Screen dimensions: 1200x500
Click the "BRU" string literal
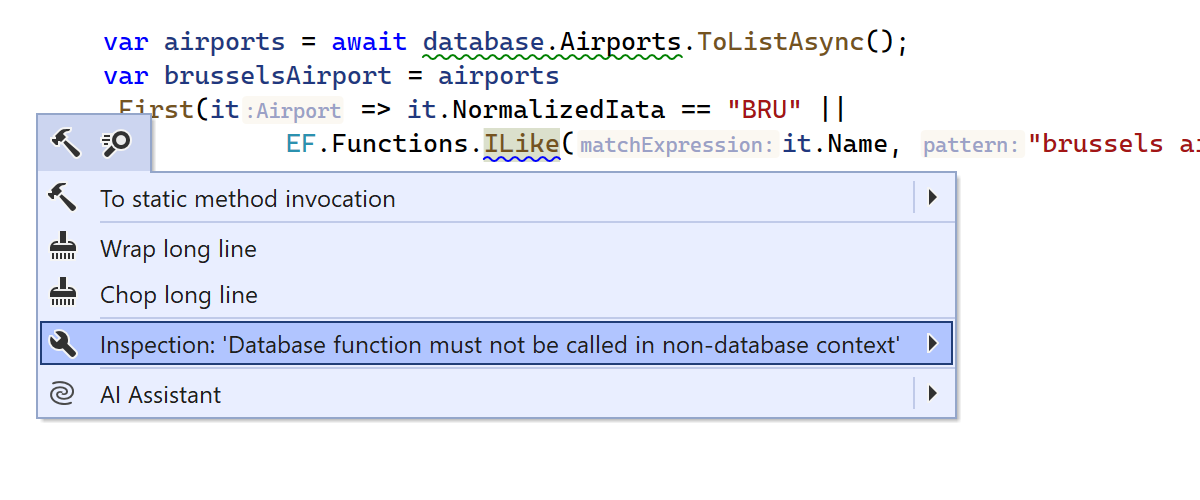click(x=764, y=109)
